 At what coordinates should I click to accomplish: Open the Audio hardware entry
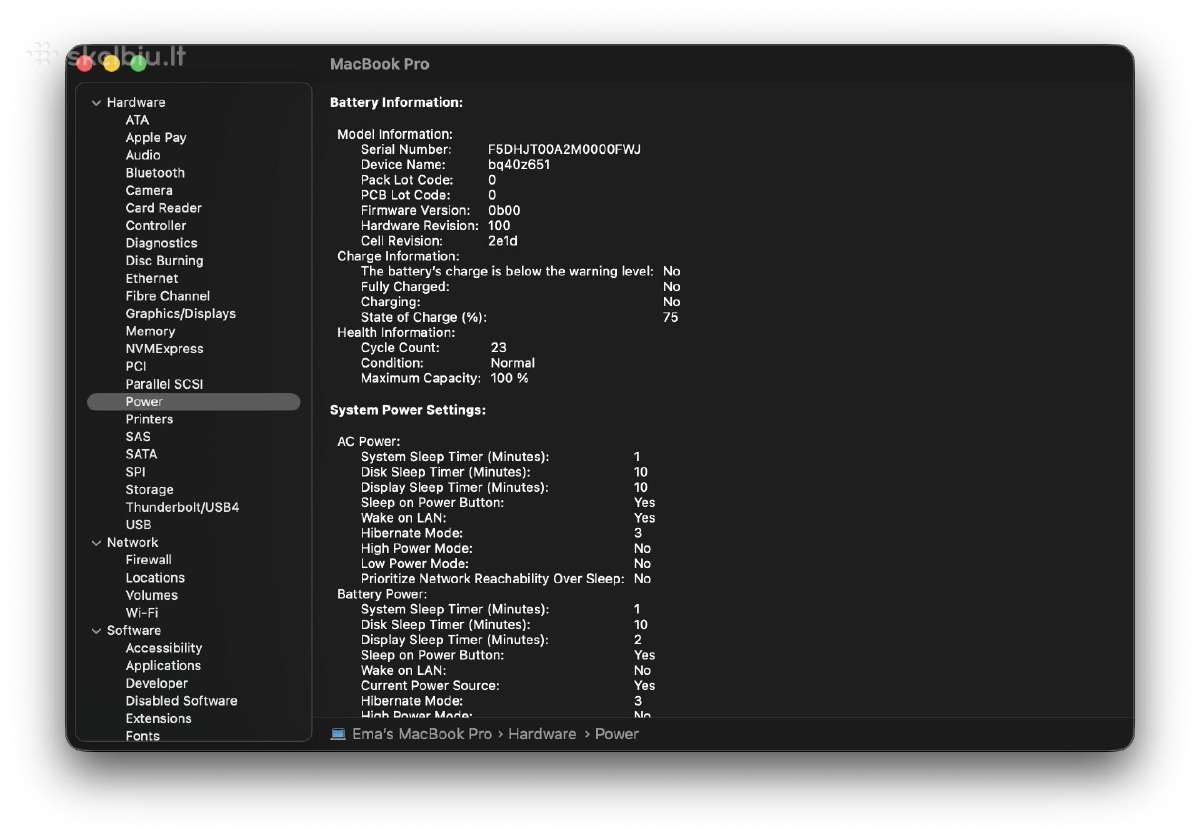[x=143, y=155]
